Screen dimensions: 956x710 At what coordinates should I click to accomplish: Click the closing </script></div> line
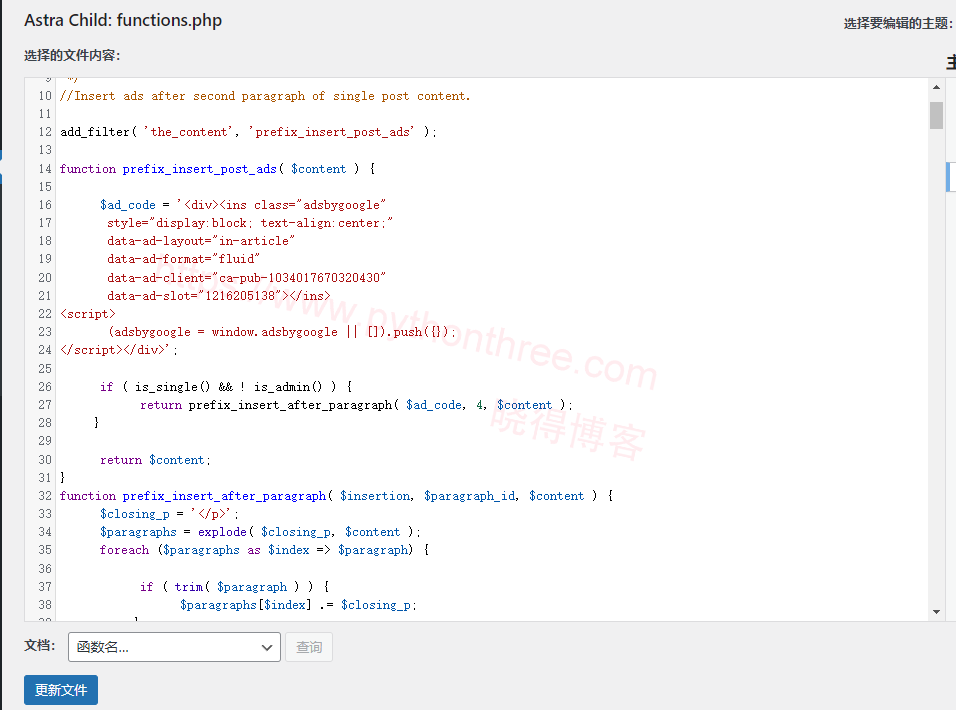click(119, 350)
